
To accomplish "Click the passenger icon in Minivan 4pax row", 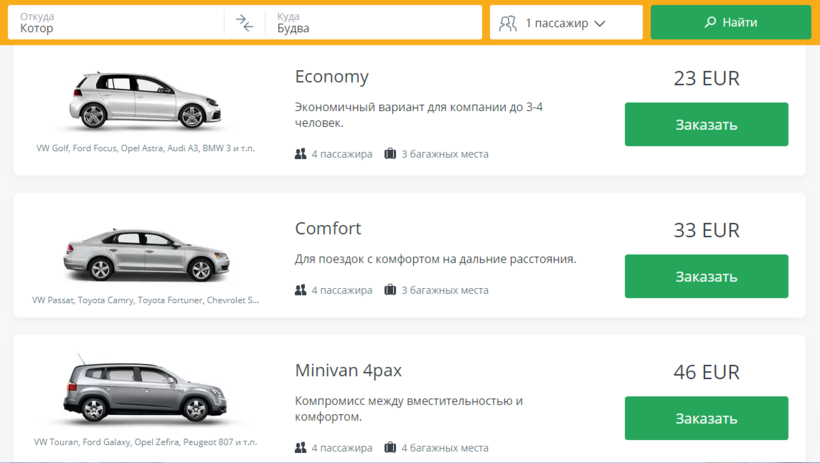I will pyautogui.click(x=301, y=448).
